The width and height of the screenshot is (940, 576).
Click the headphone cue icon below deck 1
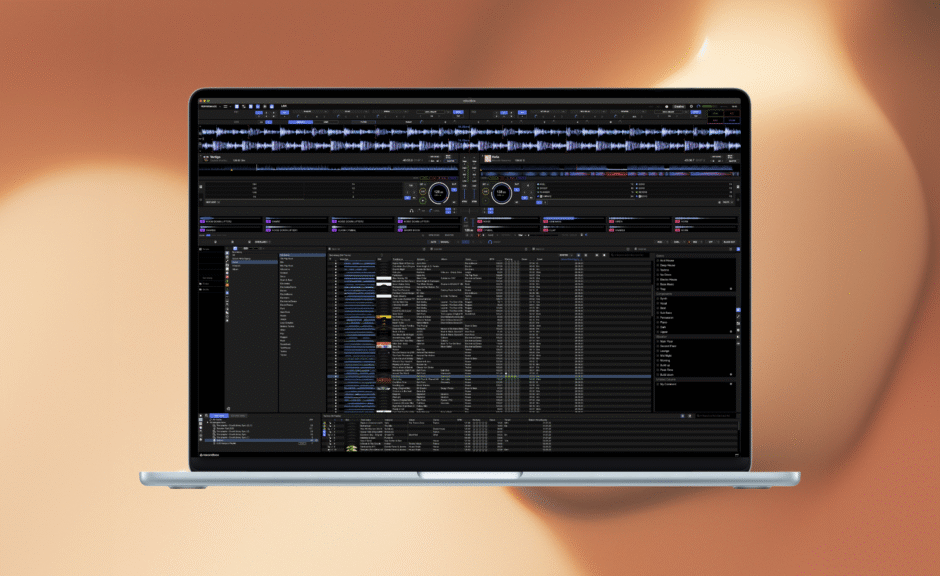[411, 210]
